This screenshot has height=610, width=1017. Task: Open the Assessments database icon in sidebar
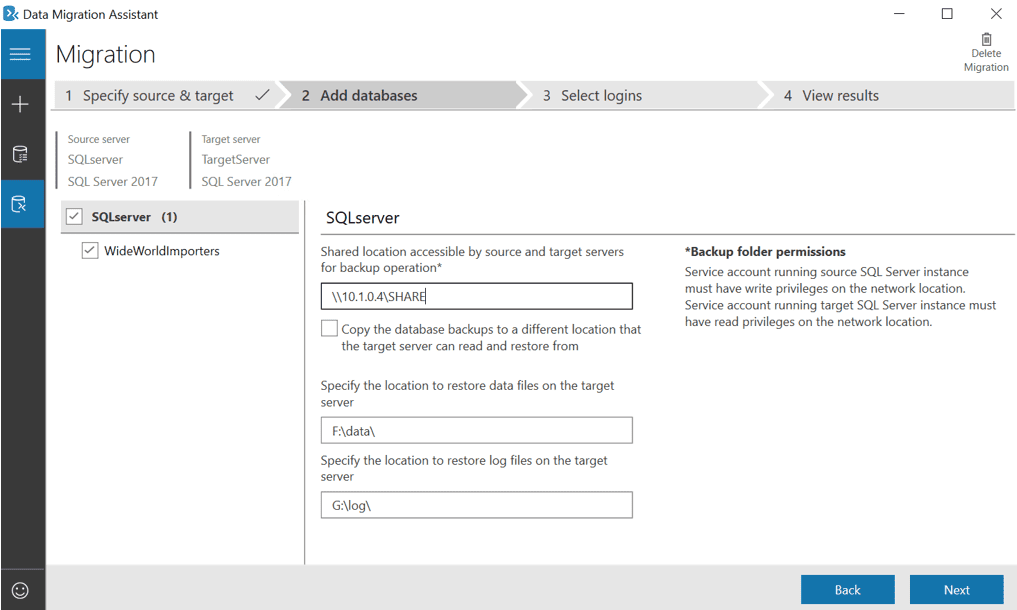(20, 154)
